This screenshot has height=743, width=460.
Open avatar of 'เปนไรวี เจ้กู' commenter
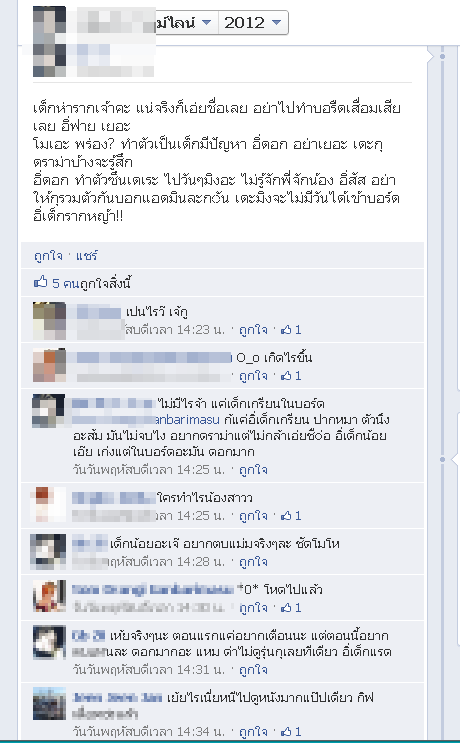point(49,321)
